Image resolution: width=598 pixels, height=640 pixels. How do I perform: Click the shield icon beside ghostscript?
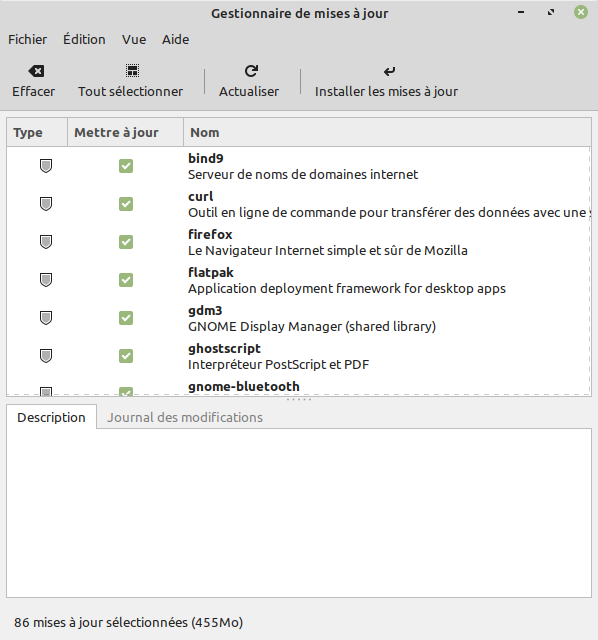46,356
